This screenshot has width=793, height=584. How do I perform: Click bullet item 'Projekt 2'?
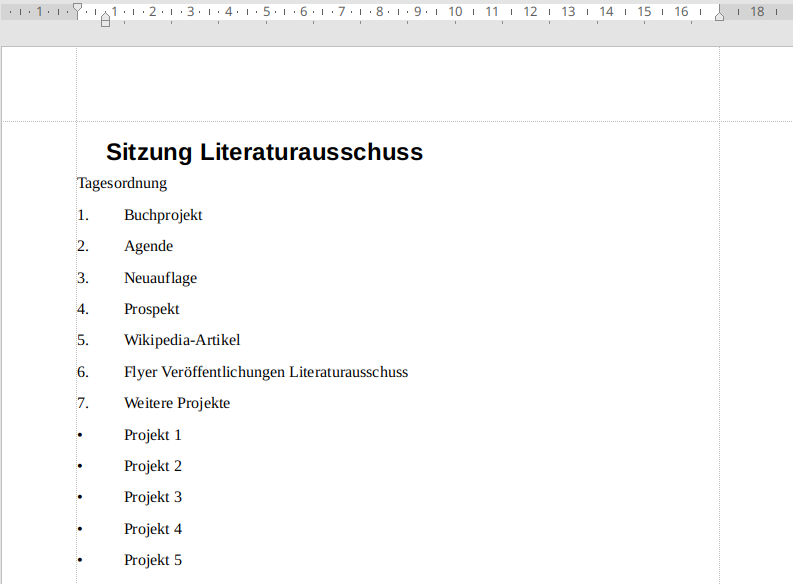pos(153,466)
